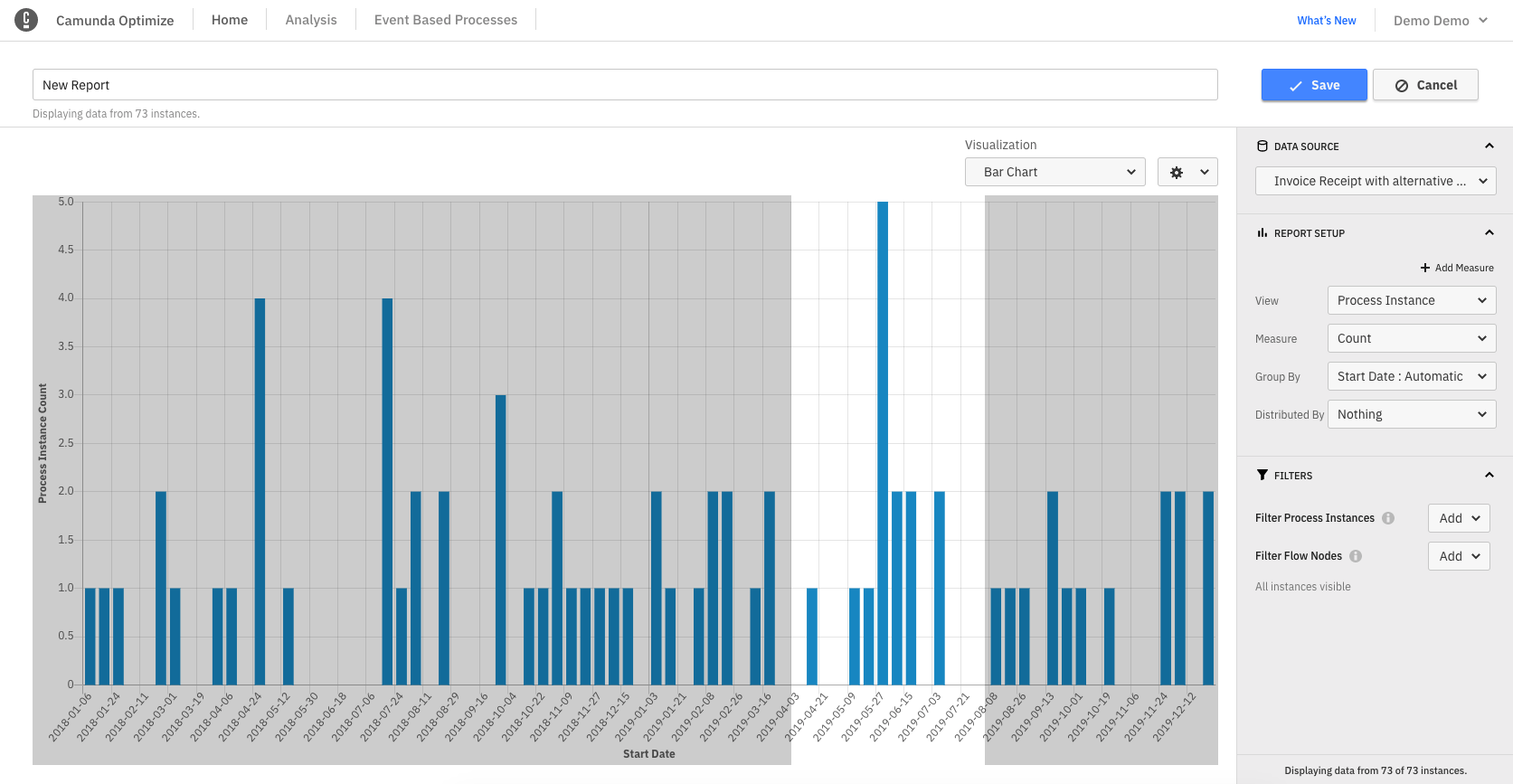Open the Bar Chart visualization dropdown

point(1054,172)
